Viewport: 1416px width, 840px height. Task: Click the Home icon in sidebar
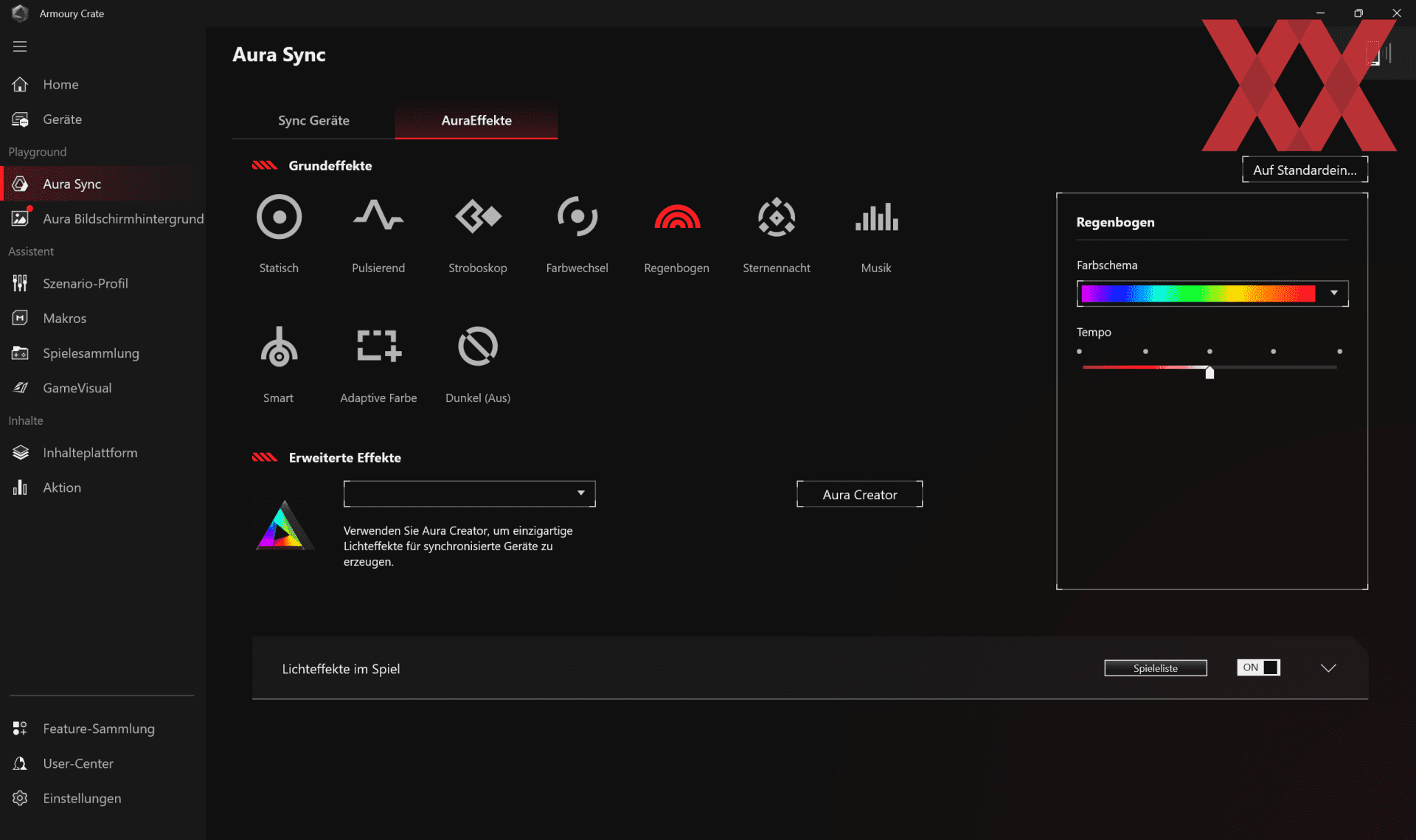click(x=20, y=84)
